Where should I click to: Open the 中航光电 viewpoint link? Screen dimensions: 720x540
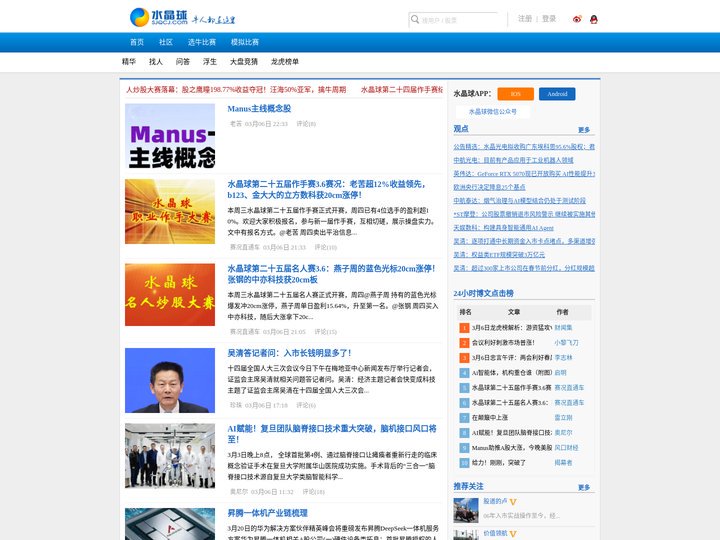click(x=513, y=160)
